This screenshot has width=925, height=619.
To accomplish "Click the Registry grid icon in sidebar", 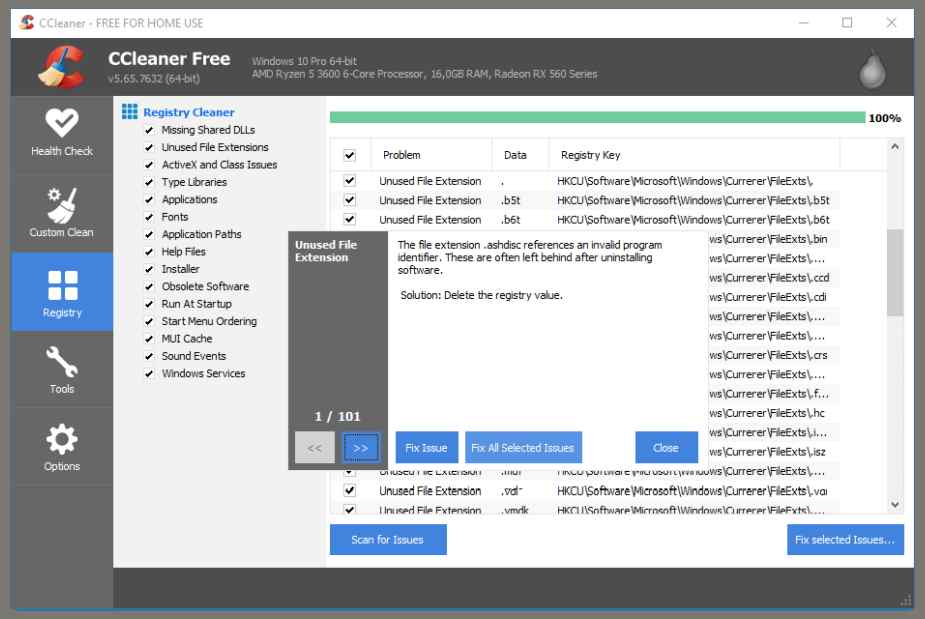I will point(62,285).
